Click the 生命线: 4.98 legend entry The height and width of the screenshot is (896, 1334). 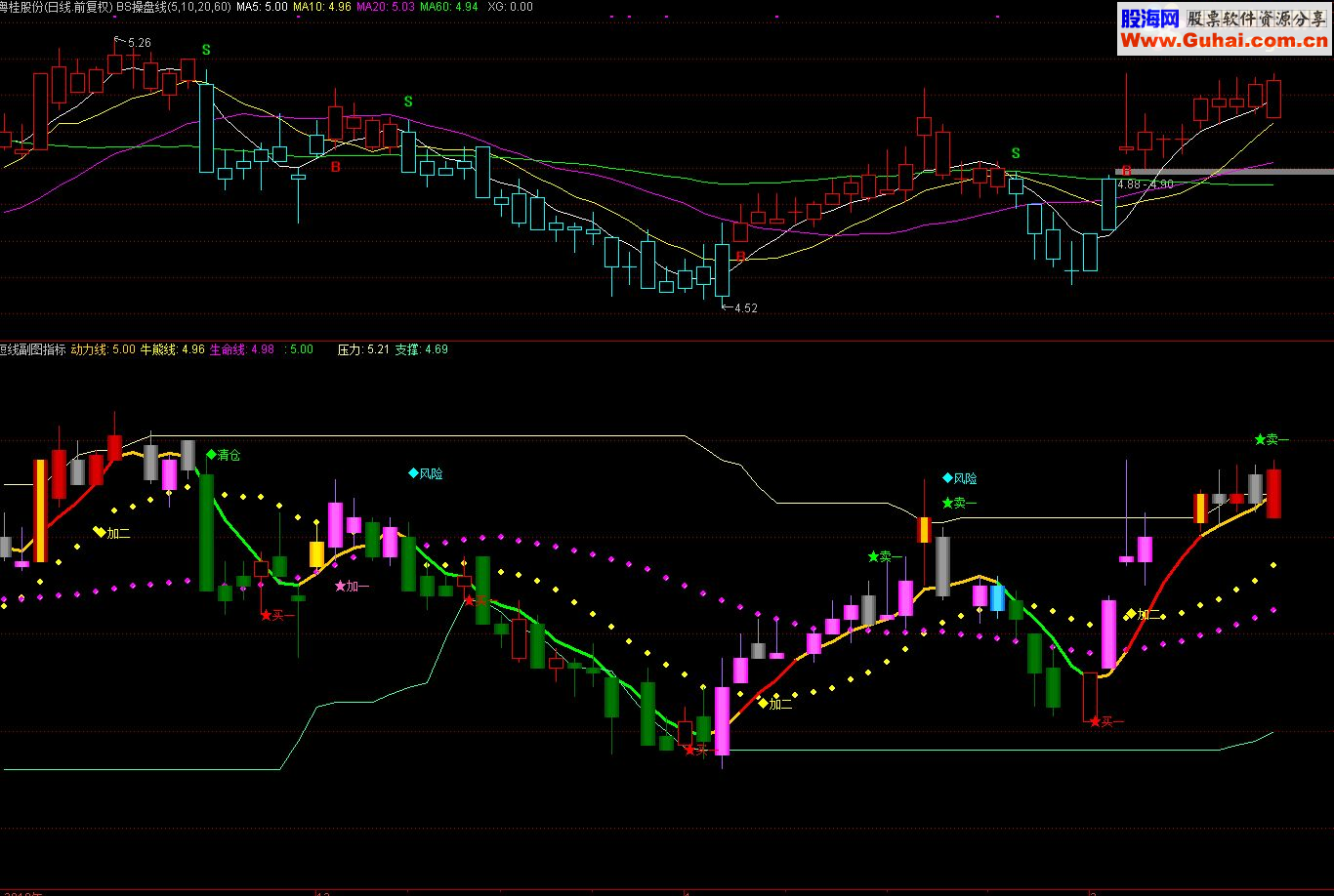(x=242, y=349)
